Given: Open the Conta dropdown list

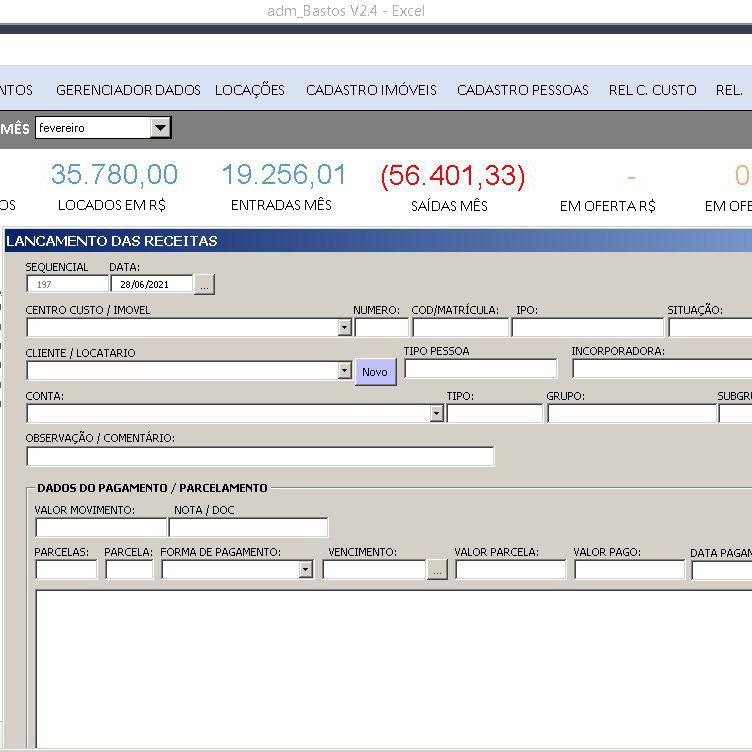Looking at the screenshot, I should [436, 413].
